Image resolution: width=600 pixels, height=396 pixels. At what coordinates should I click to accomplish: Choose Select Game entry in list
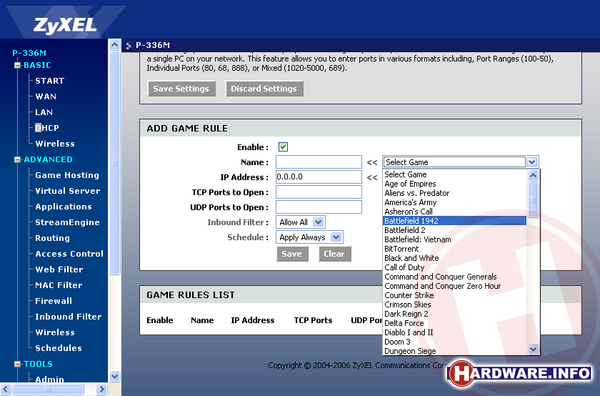[455, 174]
